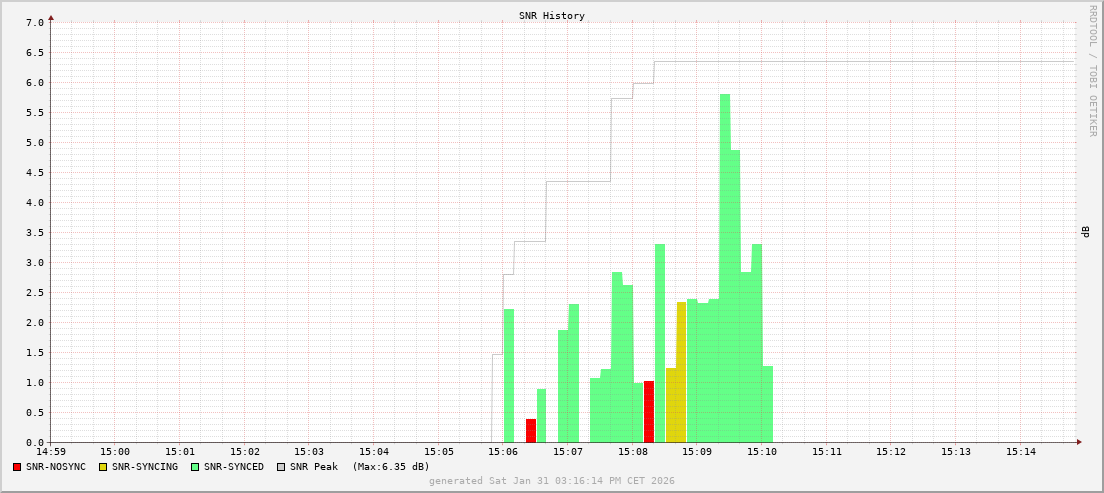1104x493 pixels.
Task: Click the green SNR-SYNCED legend swatch
Action: click(x=194, y=467)
